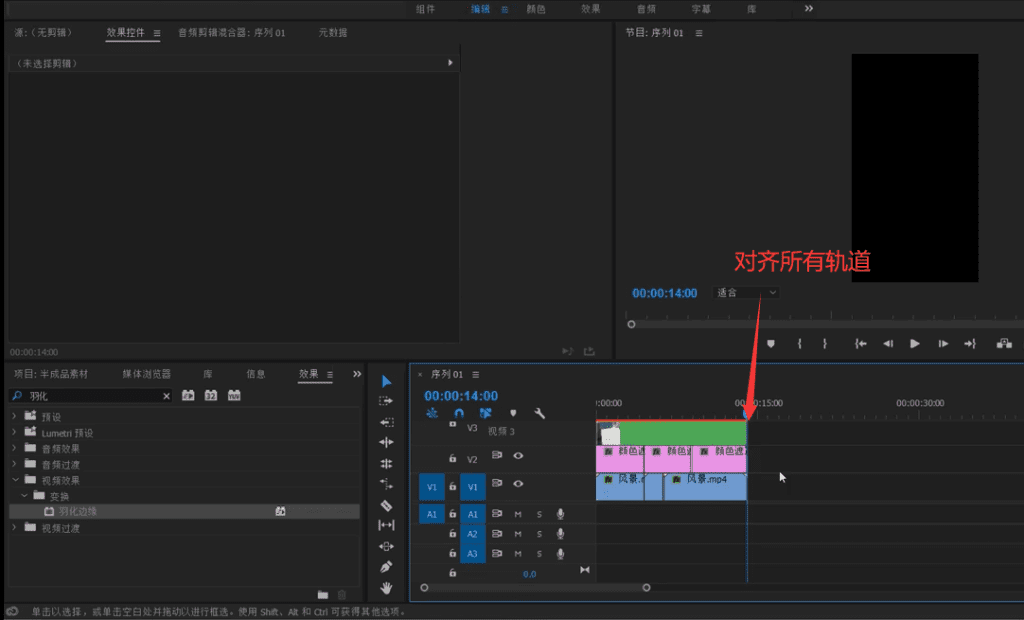Image resolution: width=1024 pixels, height=620 pixels.
Task: Step back one frame
Action: click(x=888, y=344)
